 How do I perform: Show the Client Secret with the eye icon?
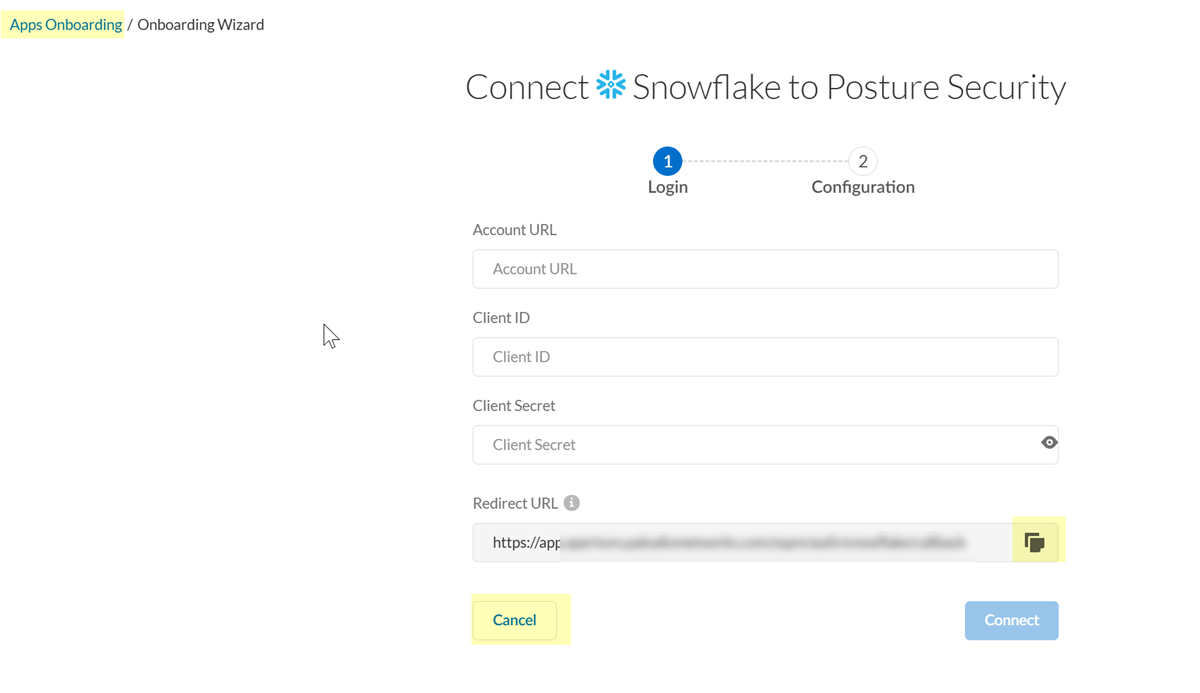[x=1049, y=443]
